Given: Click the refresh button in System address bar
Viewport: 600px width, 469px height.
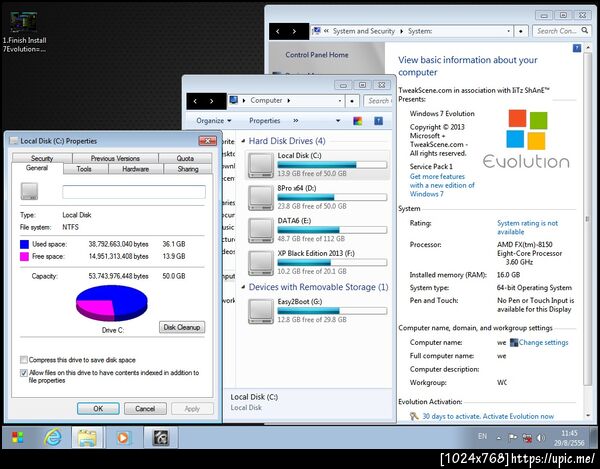Looking at the screenshot, I should [521, 31].
